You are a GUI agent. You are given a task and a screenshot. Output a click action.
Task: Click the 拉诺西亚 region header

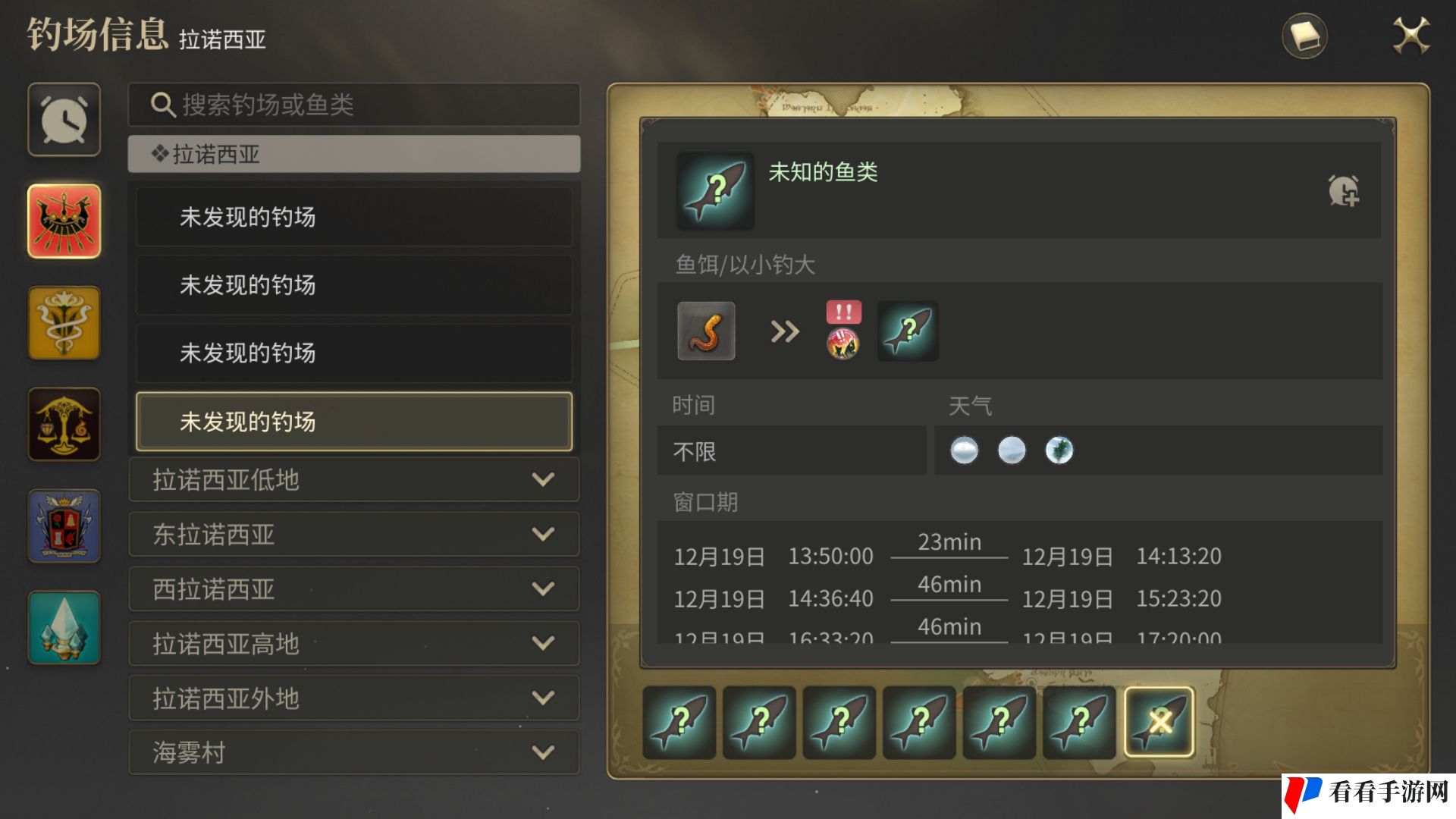(x=354, y=154)
